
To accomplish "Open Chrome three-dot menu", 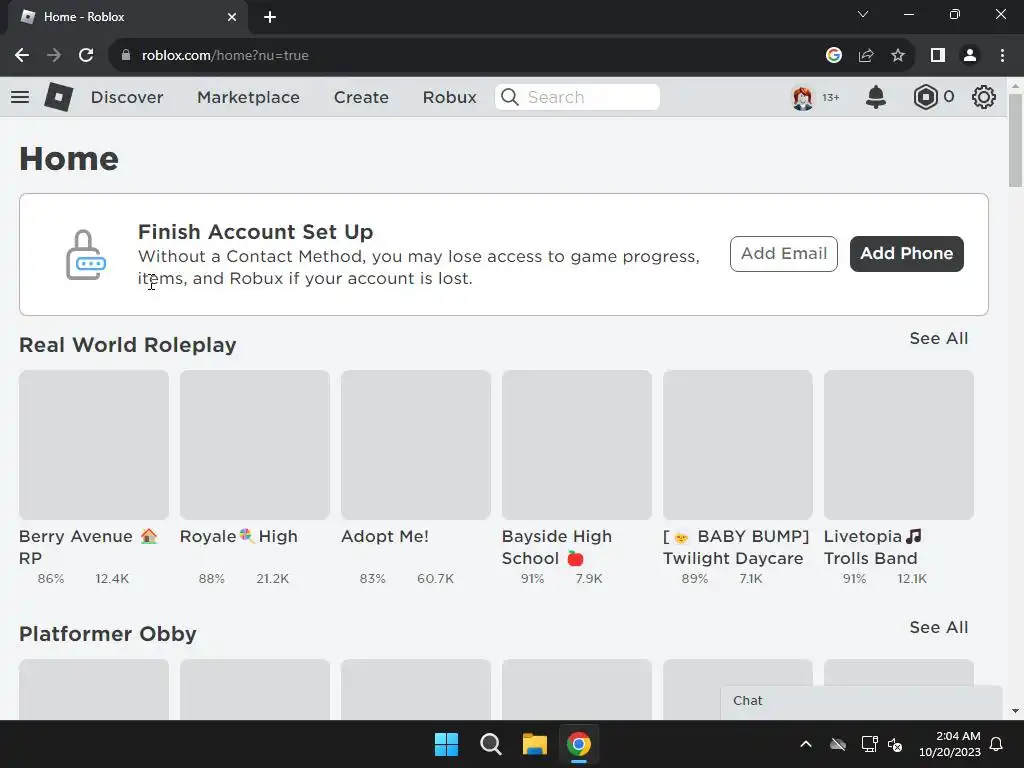I will pyautogui.click(x=1002, y=56).
